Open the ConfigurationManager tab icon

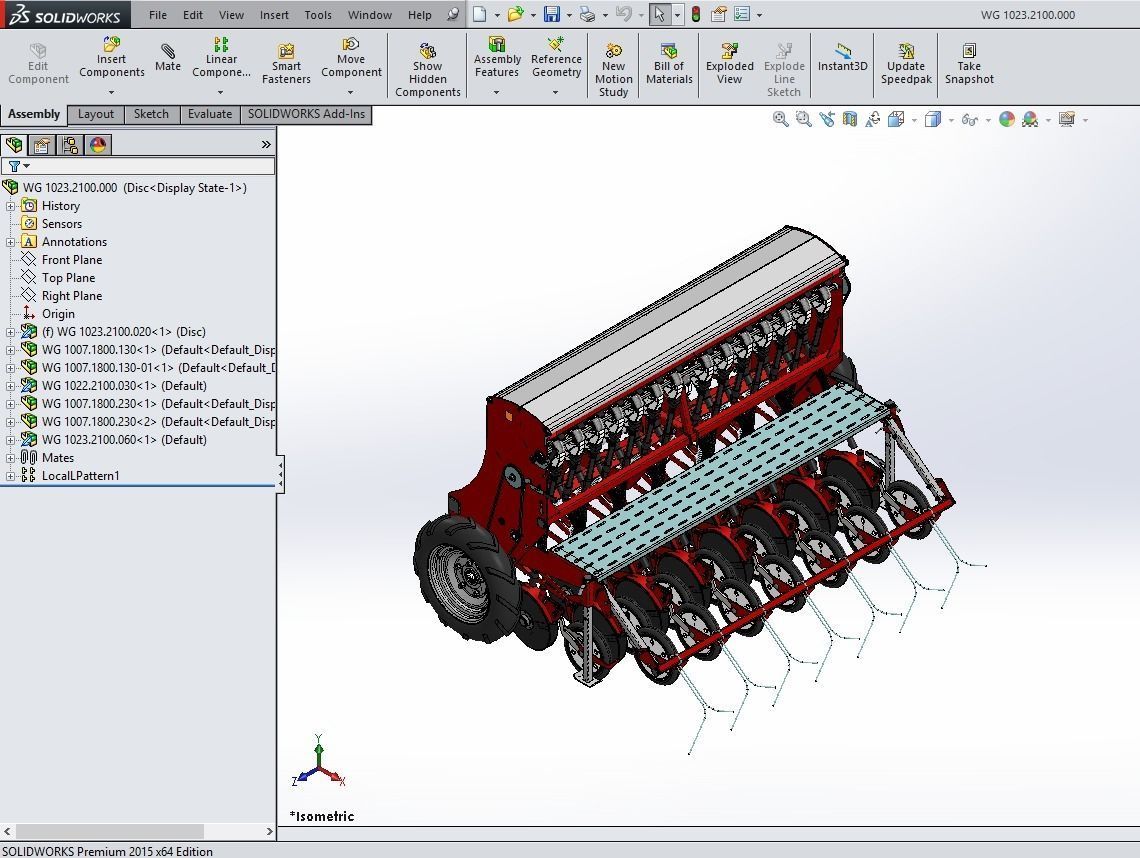pyautogui.click(x=70, y=145)
